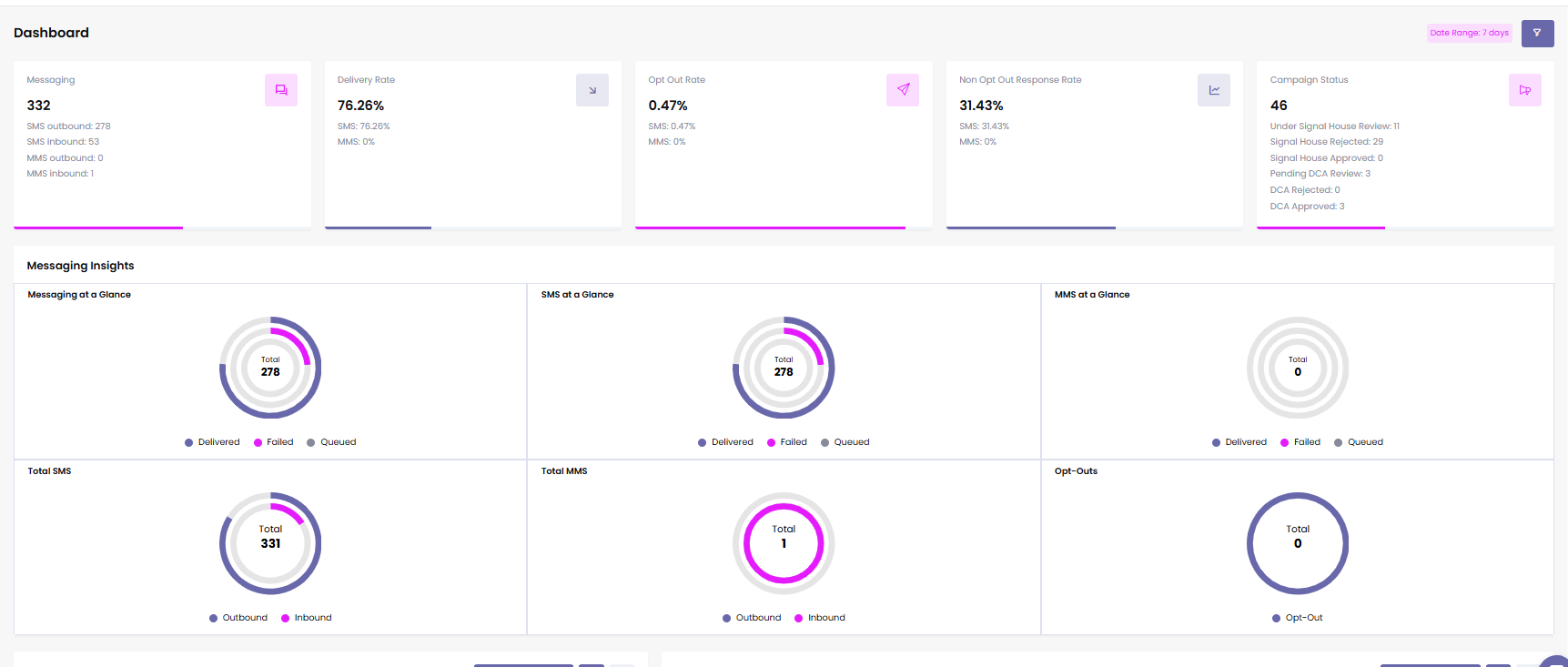The height and width of the screenshot is (667, 1568).
Task: Click the Outbound legend dot under Total MMS
Action: click(x=726, y=618)
